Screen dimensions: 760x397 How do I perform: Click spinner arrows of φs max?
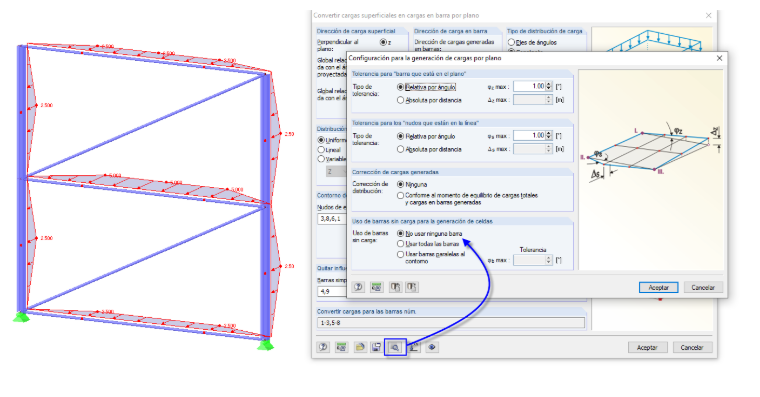tap(549, 136)
